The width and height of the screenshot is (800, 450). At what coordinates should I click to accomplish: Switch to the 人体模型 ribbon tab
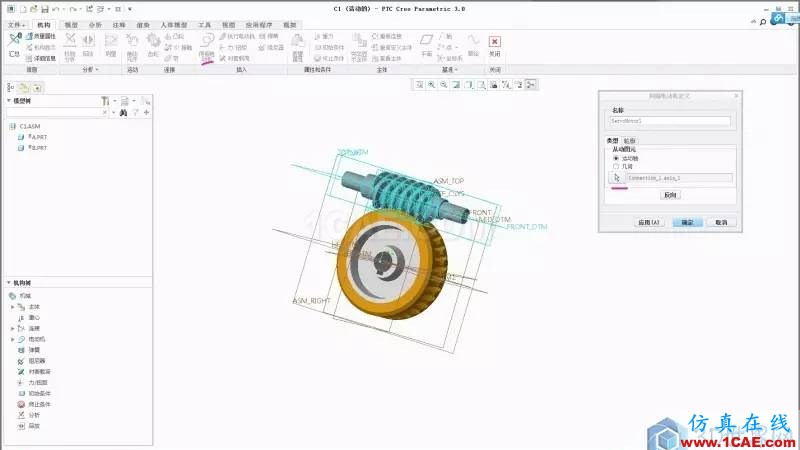(173, 25)
